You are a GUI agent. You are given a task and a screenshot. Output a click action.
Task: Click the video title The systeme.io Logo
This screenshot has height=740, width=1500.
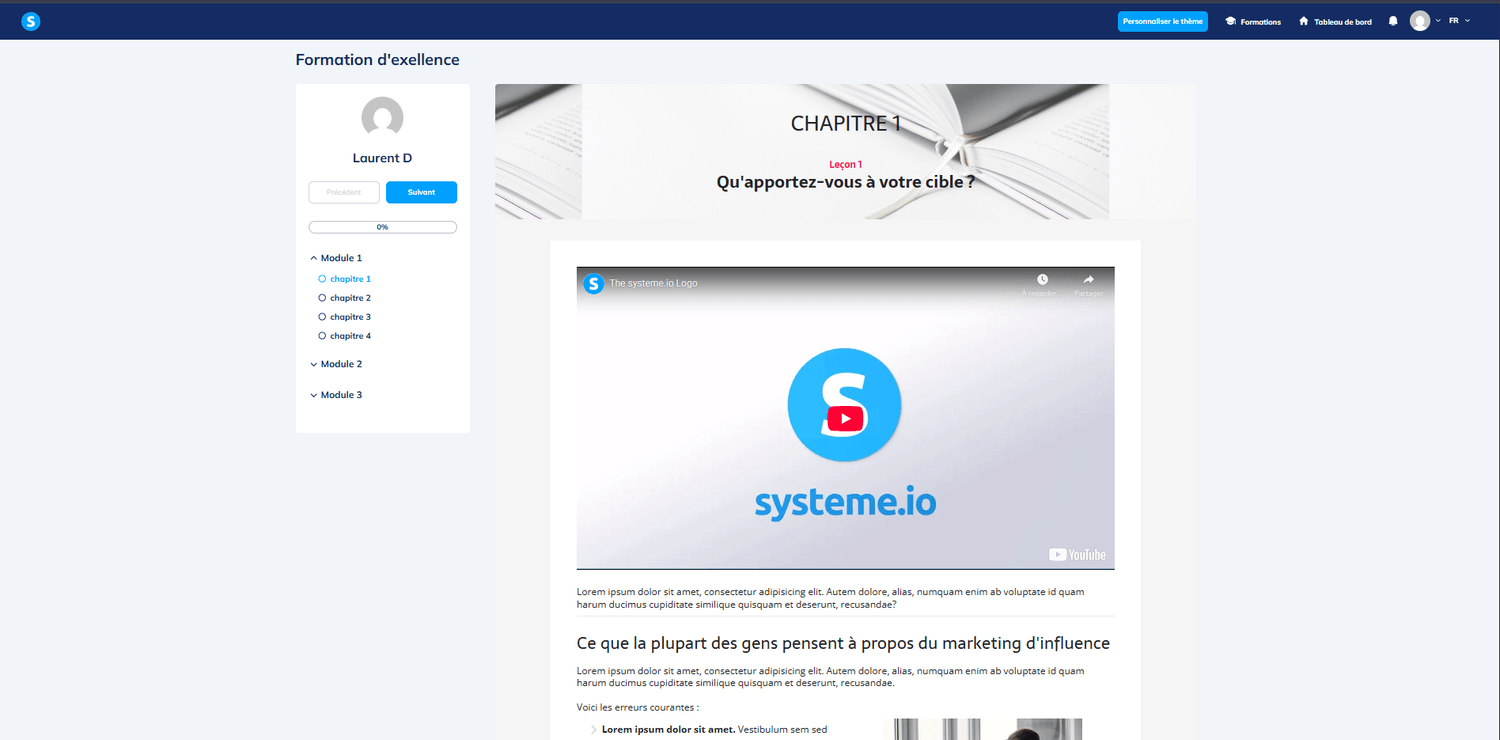(x=653, y=283)
